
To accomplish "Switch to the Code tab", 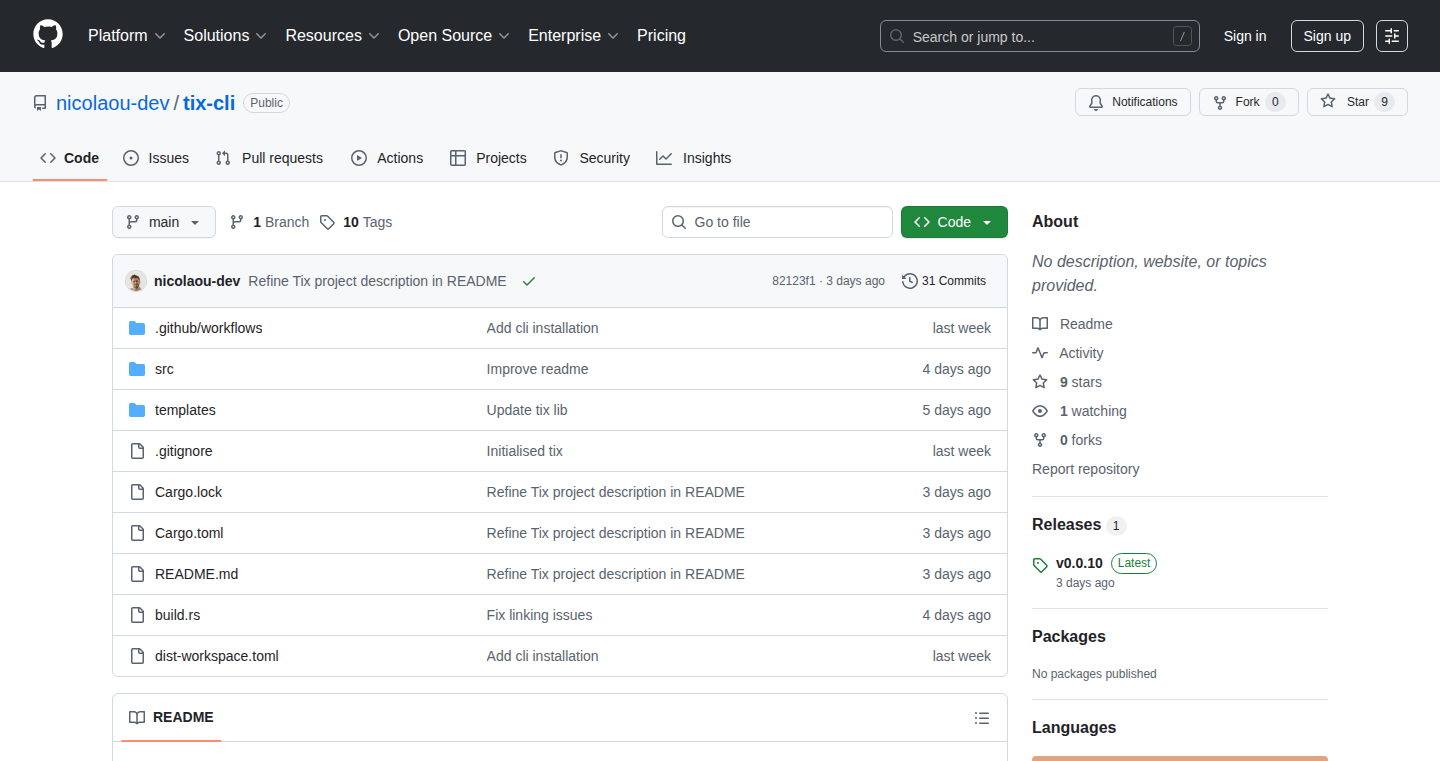I will (70, 158).
